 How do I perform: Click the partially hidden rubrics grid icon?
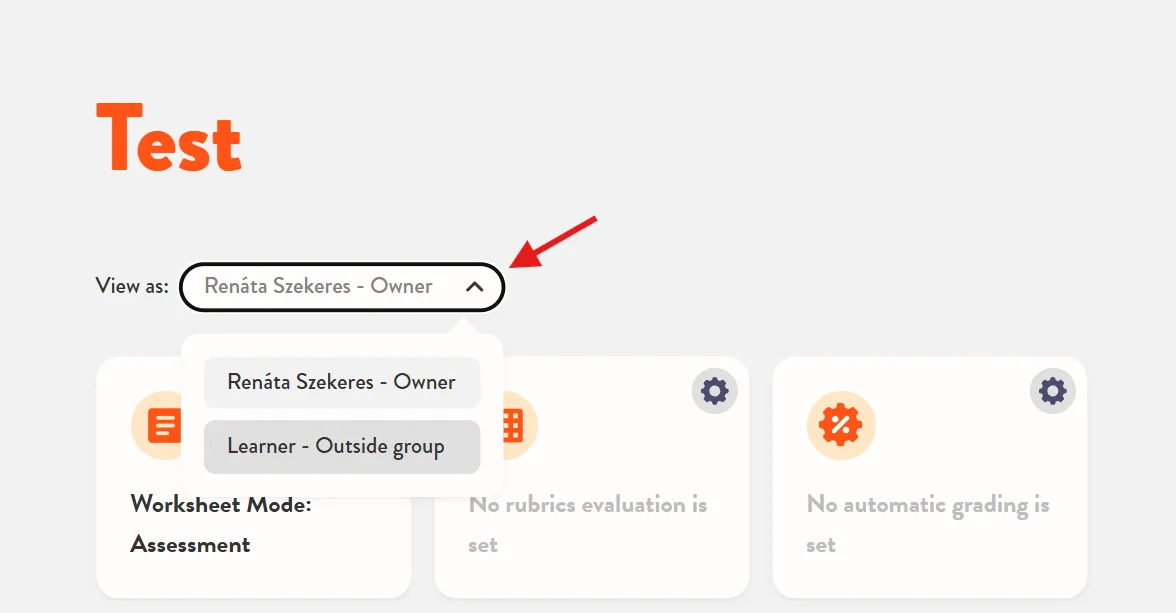514,425
